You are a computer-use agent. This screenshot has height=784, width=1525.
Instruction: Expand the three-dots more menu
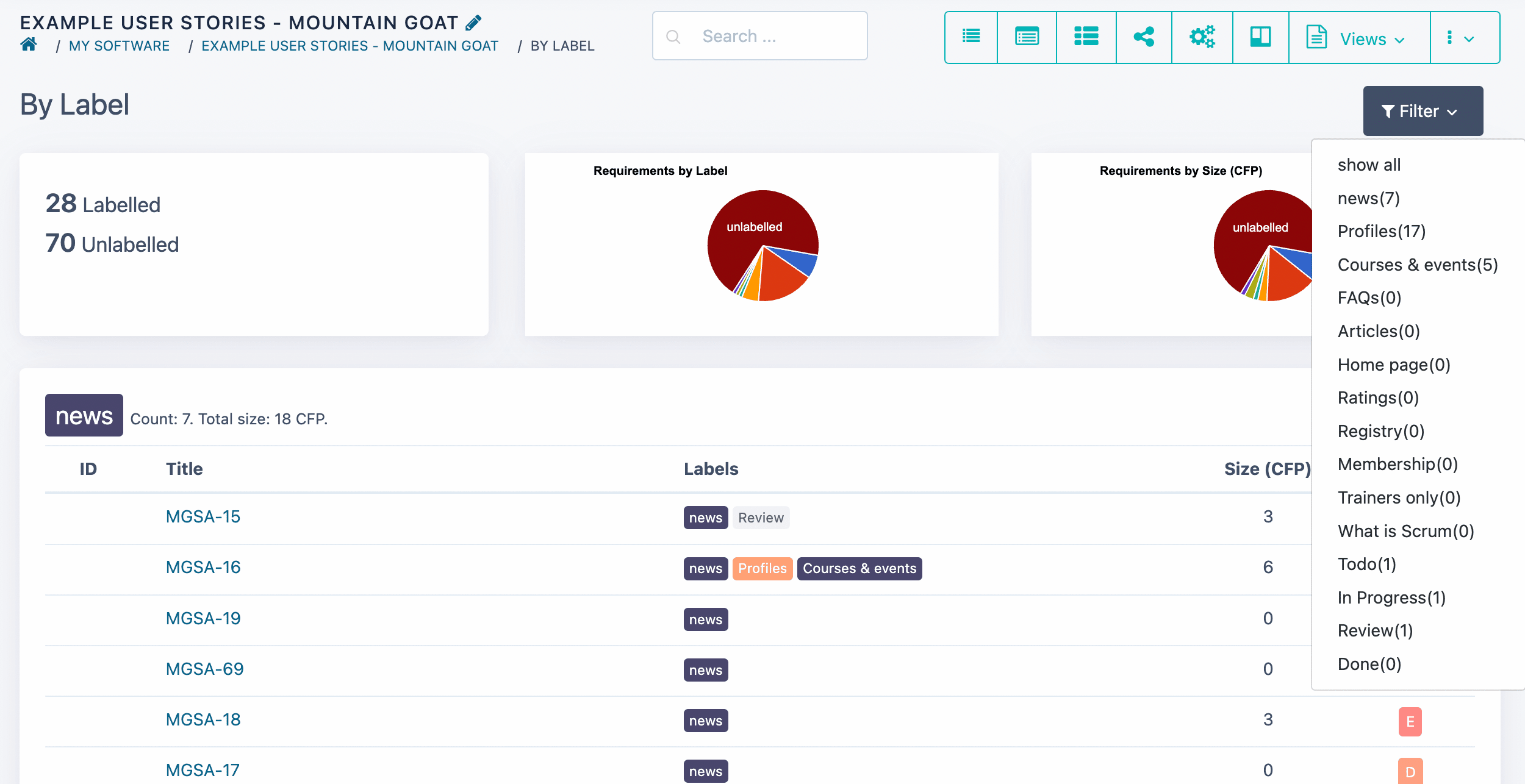pyautogui.click(x=1465, y=37)
